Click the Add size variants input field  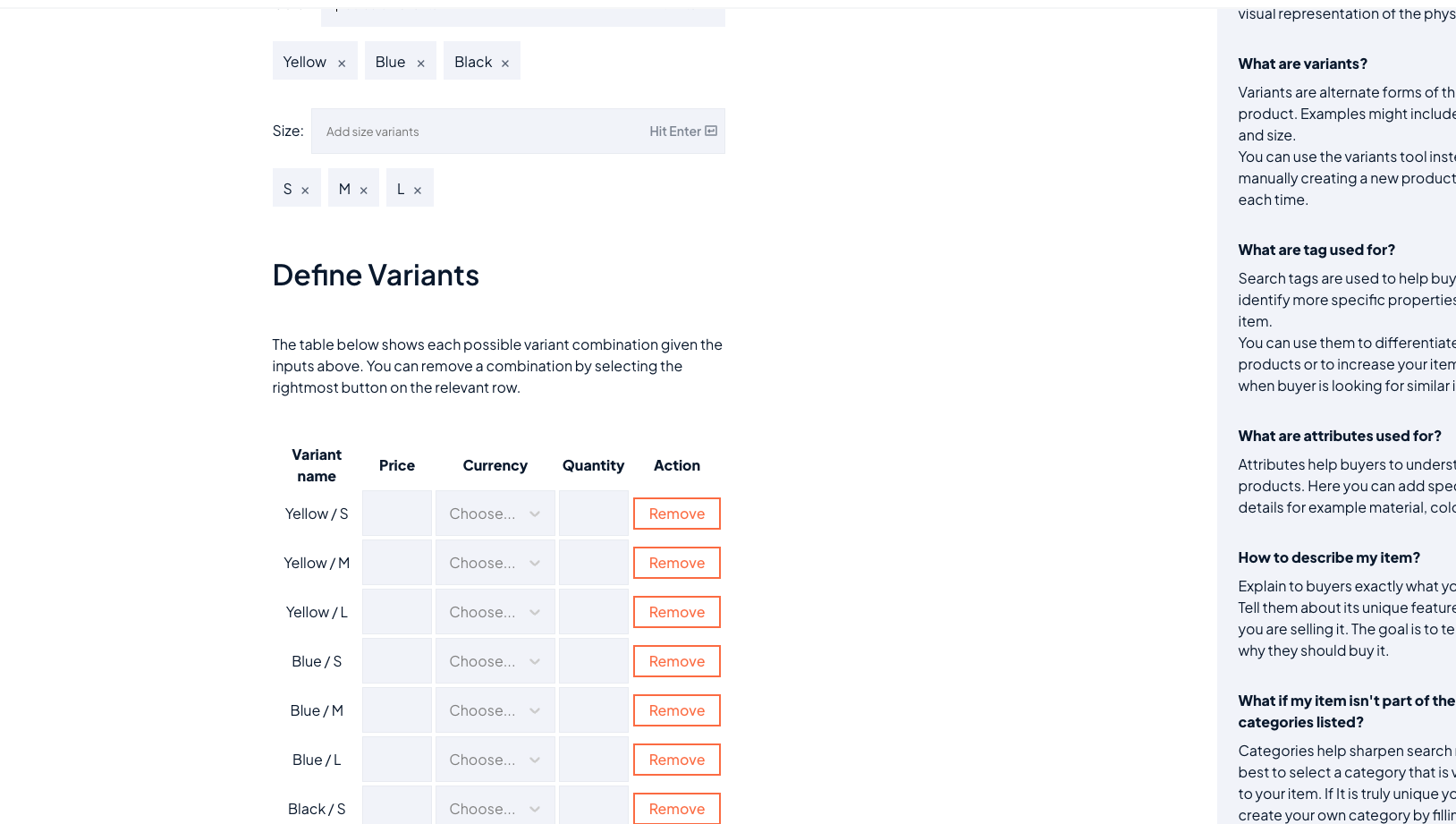[447, 131]
